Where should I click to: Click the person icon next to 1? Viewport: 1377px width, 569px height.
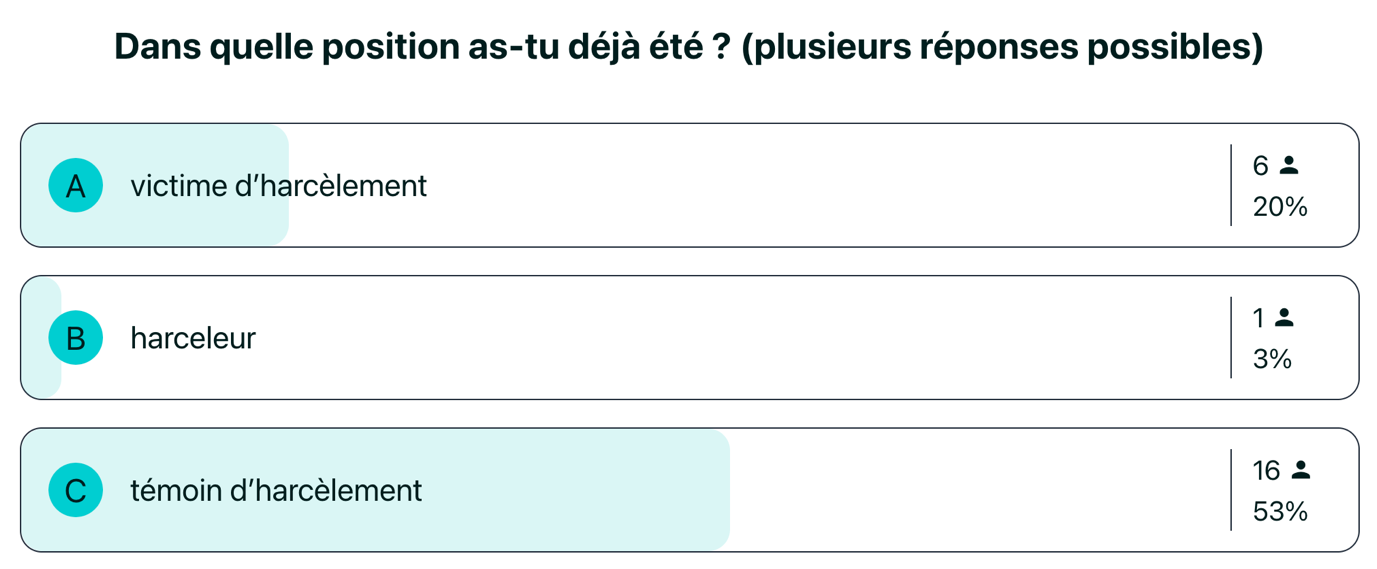[x=1285, y=317]
